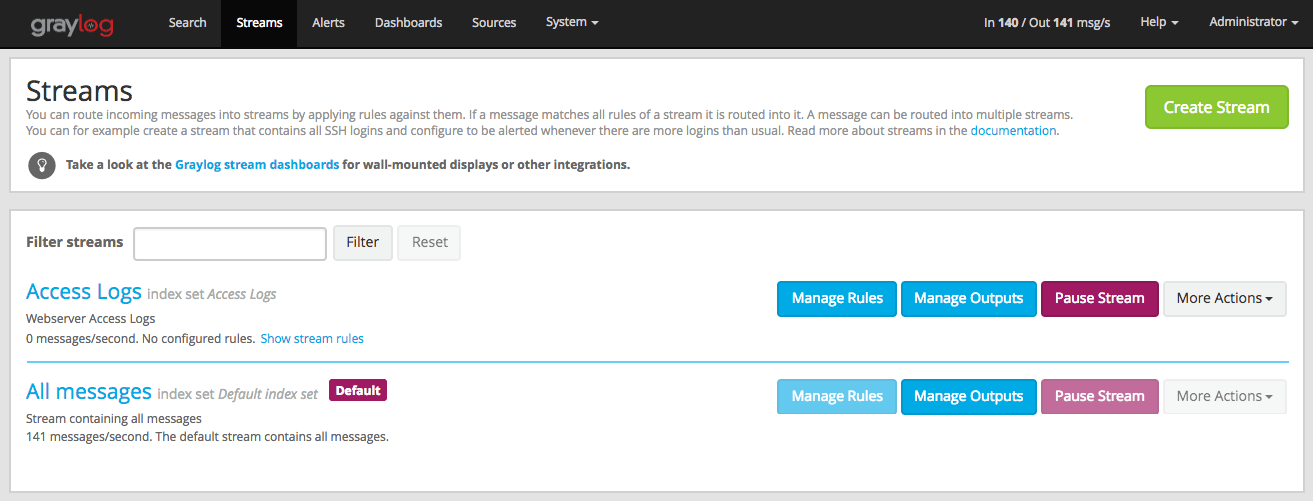Click inside the Filter streams text field

[230, 243]
